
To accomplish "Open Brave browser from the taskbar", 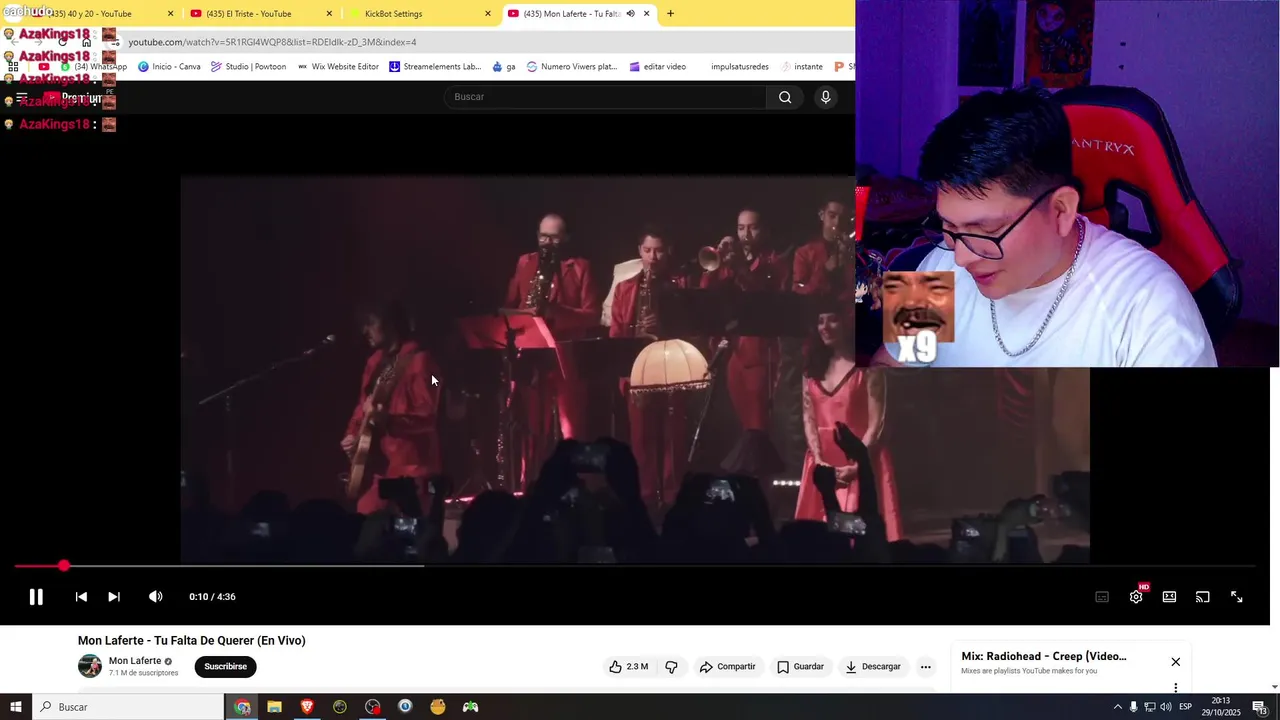I will pyautogui.click(x=307, y=707).
